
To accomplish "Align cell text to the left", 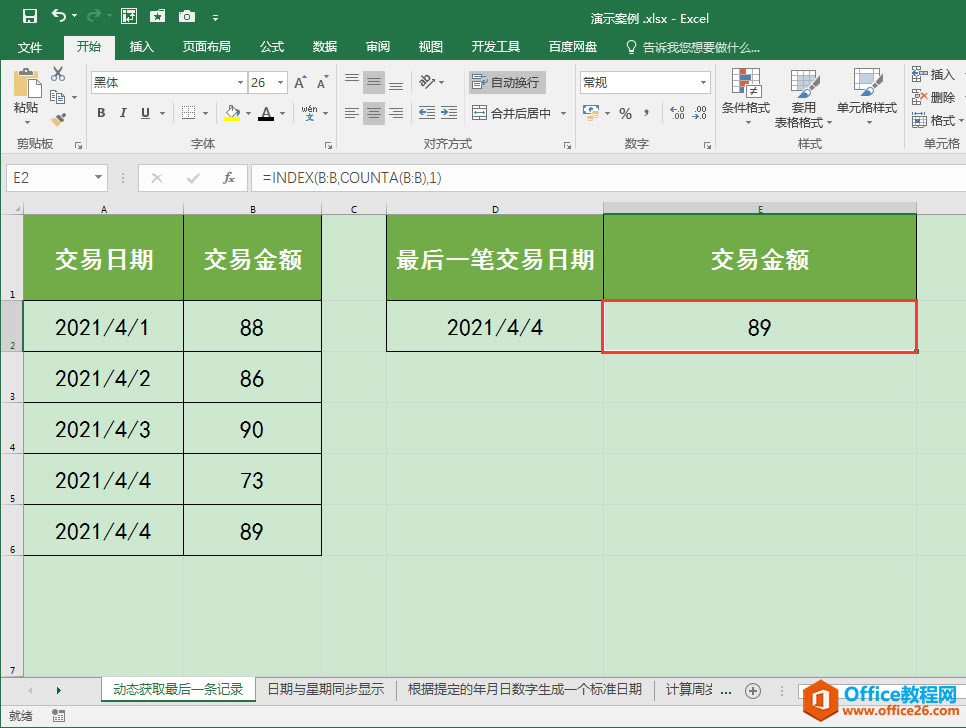I will point(352,113).
